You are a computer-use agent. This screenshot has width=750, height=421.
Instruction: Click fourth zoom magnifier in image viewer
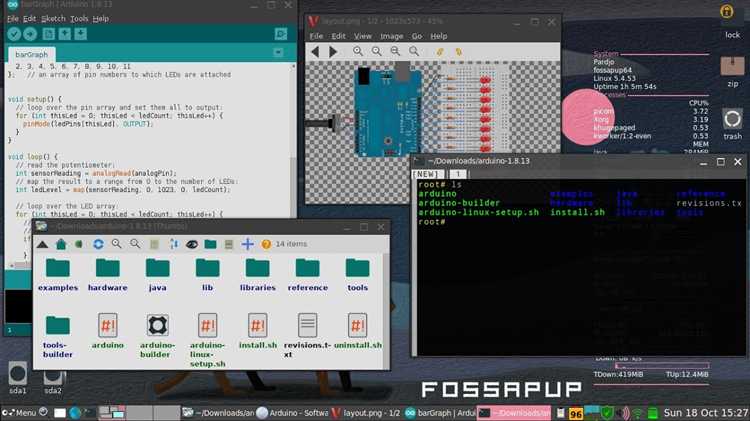pyautogui.click(x=414, y=51)
